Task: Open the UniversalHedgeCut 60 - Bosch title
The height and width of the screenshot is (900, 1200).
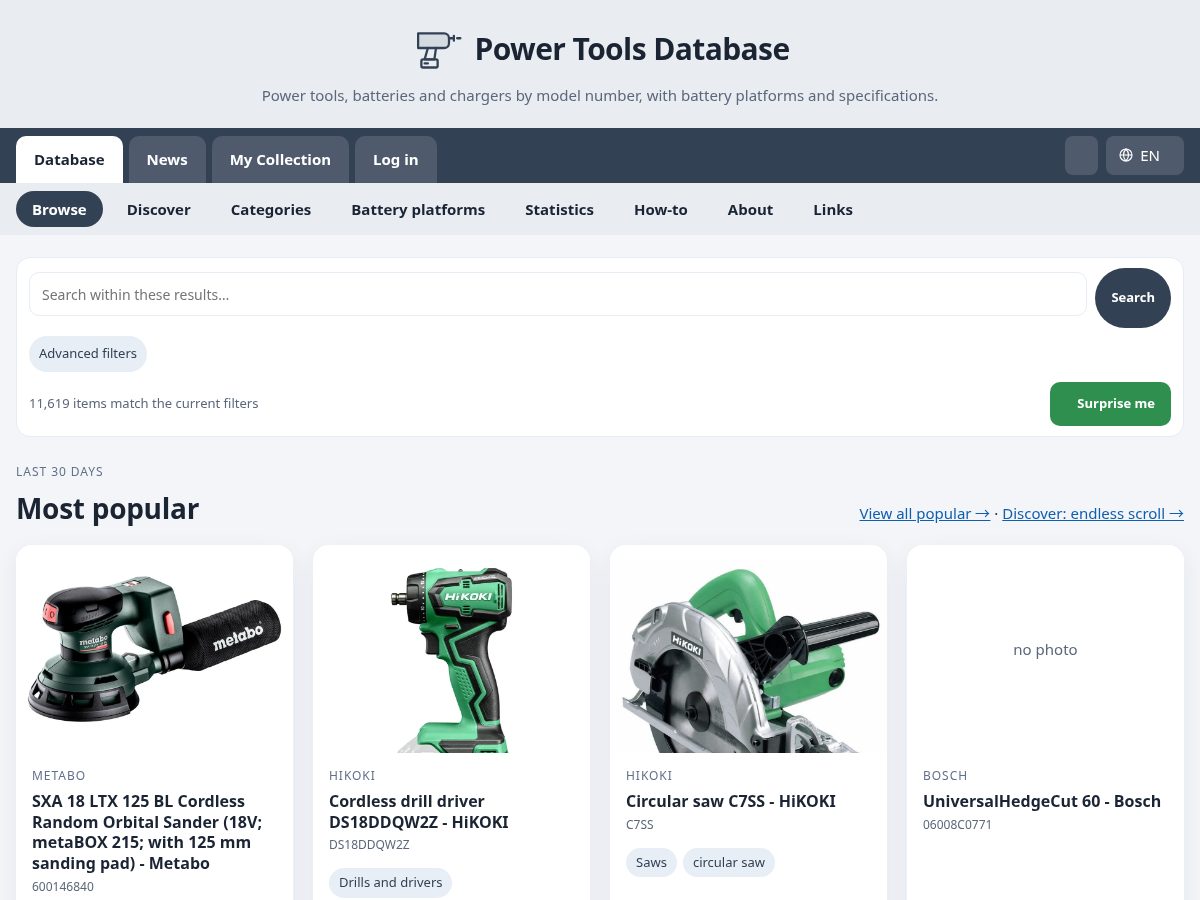Action: point(1042,801)
